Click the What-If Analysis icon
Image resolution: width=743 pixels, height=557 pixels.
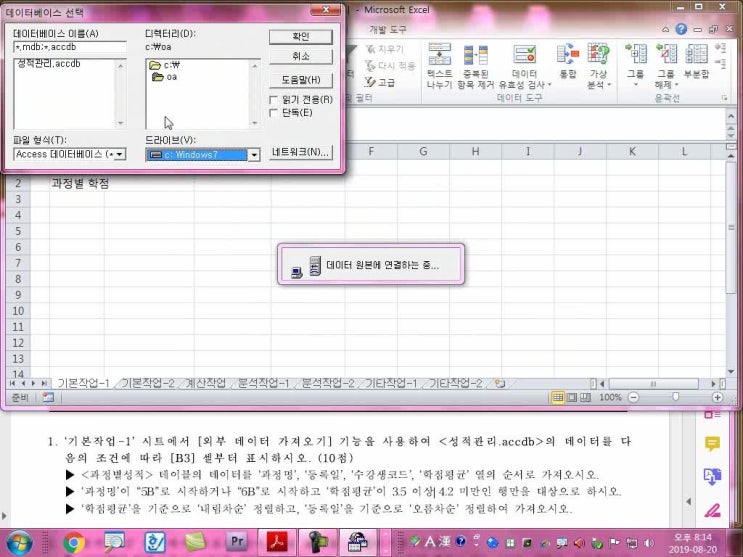click(x=598, y=54)
